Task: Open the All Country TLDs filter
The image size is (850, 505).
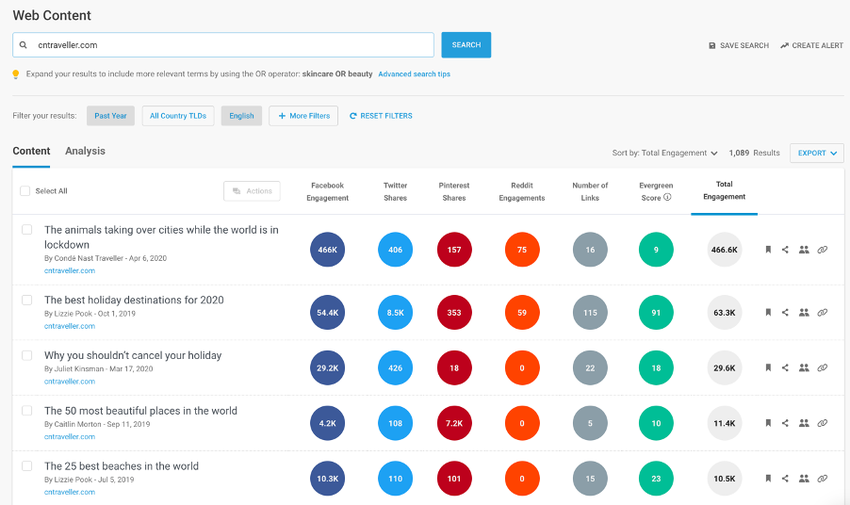Action: click(178, 116)
